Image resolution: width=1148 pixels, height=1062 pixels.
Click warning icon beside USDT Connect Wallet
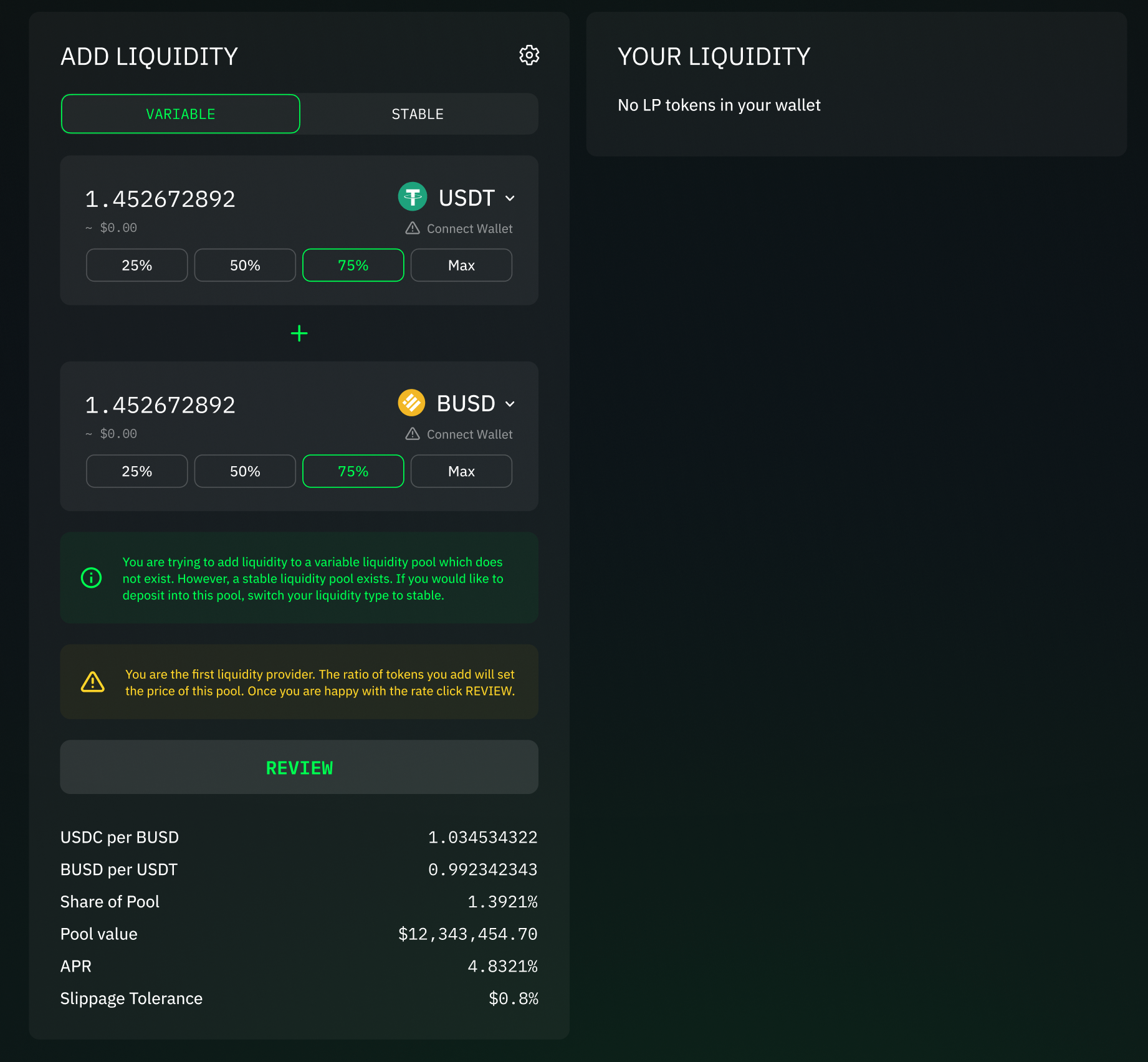pyautogui.click(x=413, y=228)
